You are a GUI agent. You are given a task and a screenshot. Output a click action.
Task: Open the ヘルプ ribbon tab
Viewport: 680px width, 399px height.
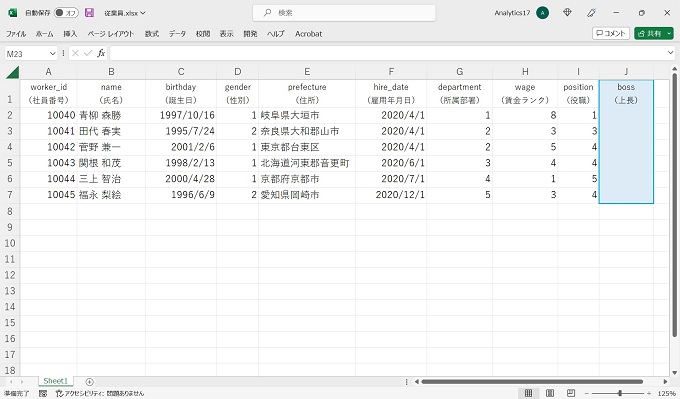click(x=275, y=33)
